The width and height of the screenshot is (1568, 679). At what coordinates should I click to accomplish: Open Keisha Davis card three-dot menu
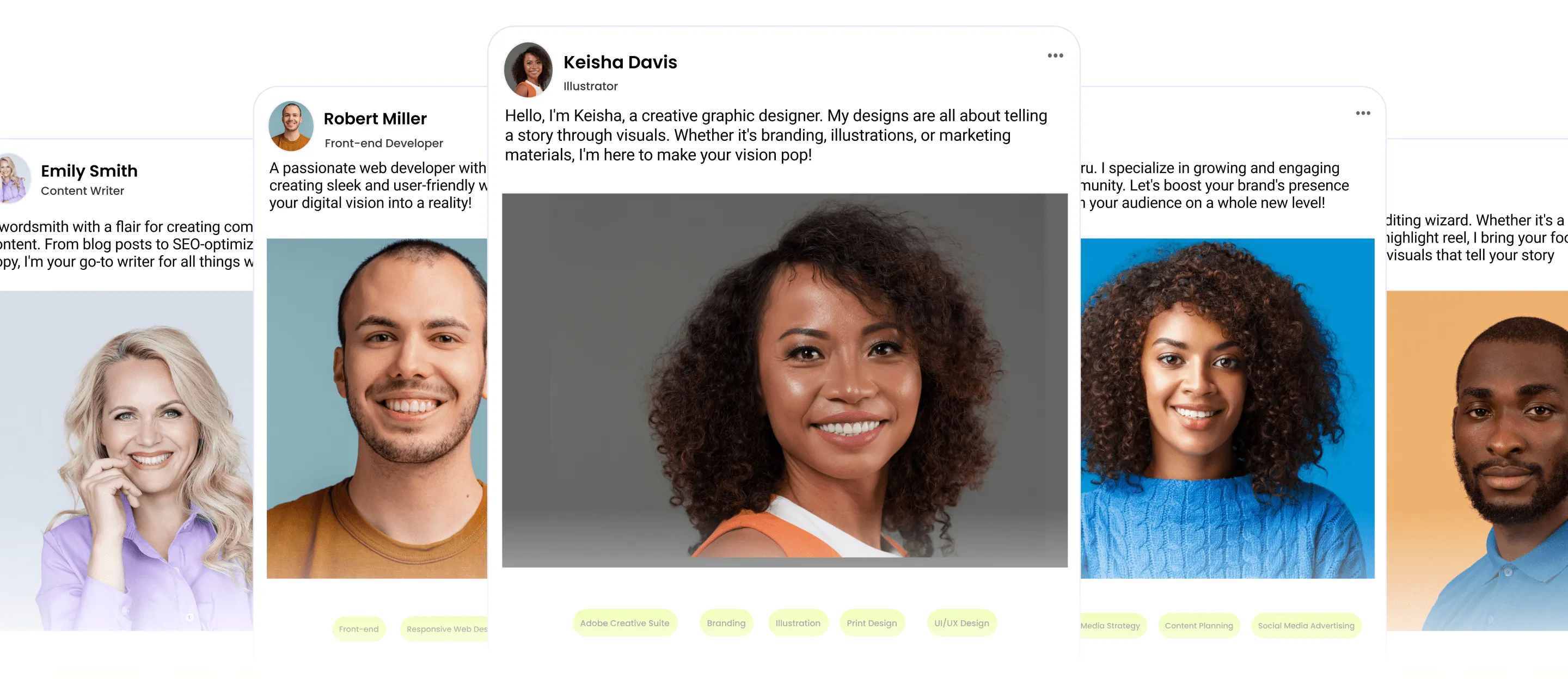pyautogui.click(x=1055, y=55)
